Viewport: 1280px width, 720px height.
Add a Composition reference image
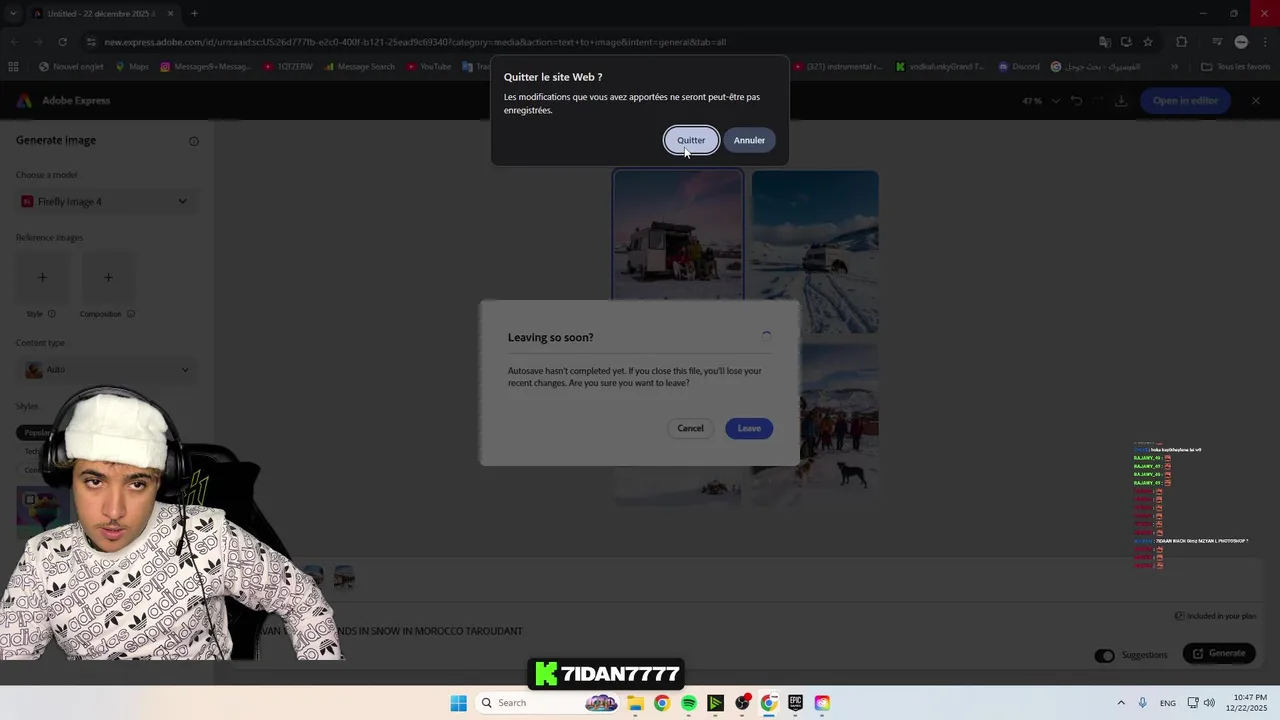point(108,277)
